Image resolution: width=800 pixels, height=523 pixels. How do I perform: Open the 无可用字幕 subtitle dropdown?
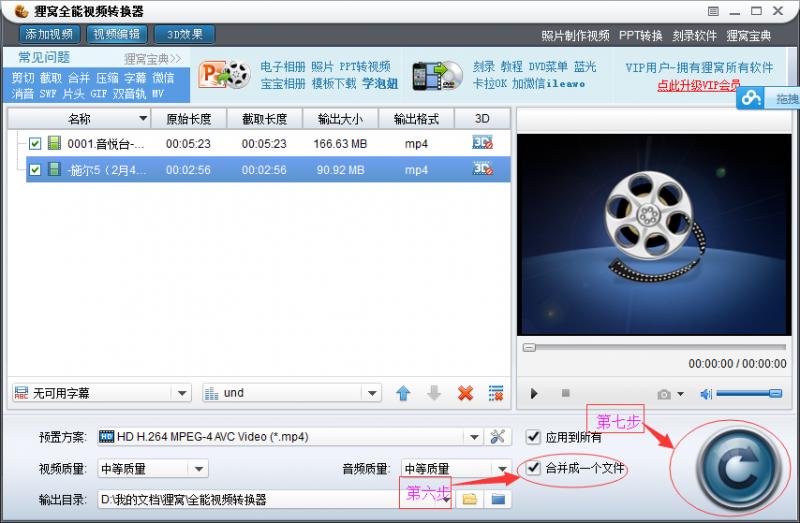[x=180, y=393]
